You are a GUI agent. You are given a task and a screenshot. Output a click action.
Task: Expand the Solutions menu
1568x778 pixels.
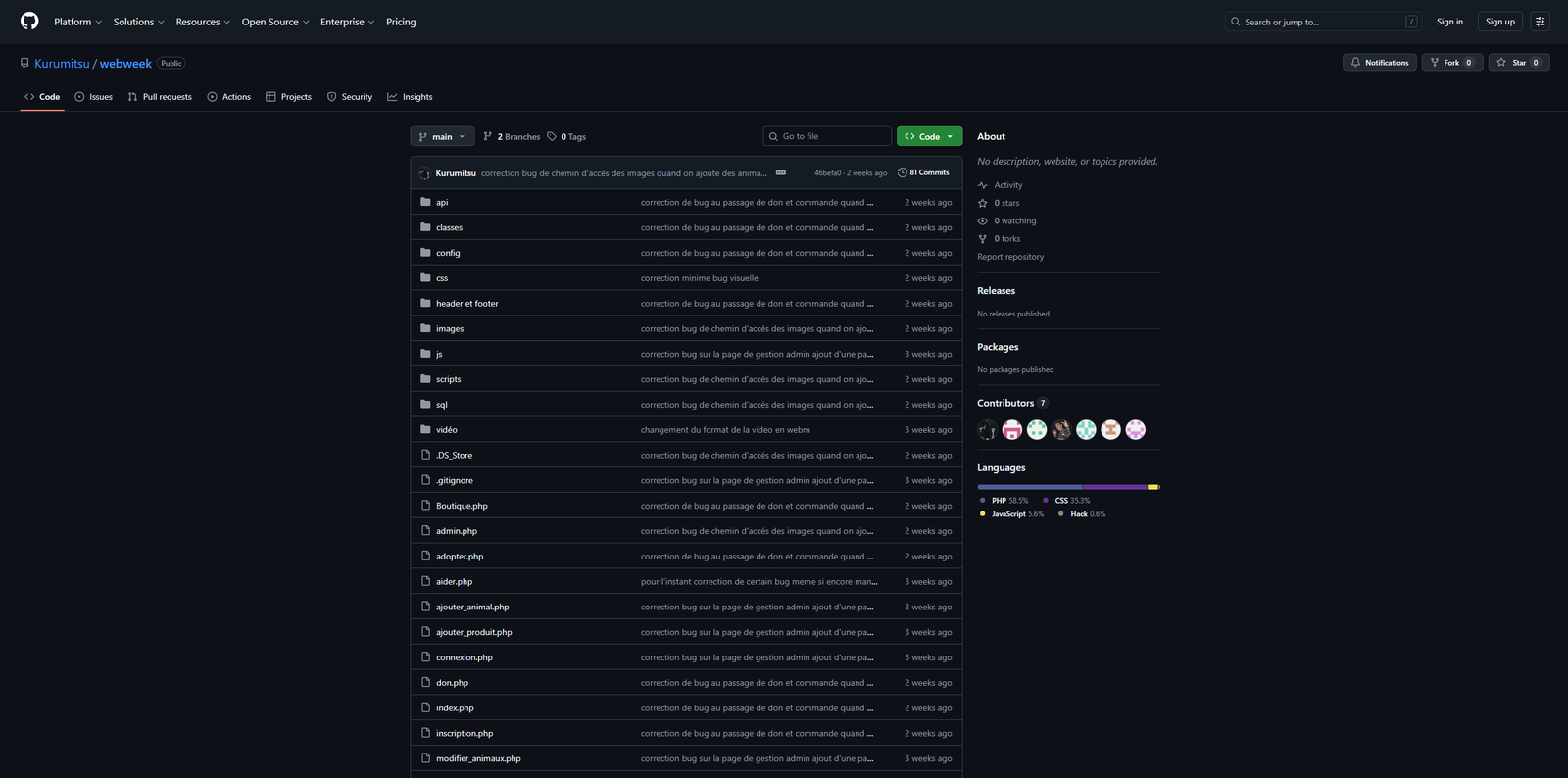(x=138, y=22)
